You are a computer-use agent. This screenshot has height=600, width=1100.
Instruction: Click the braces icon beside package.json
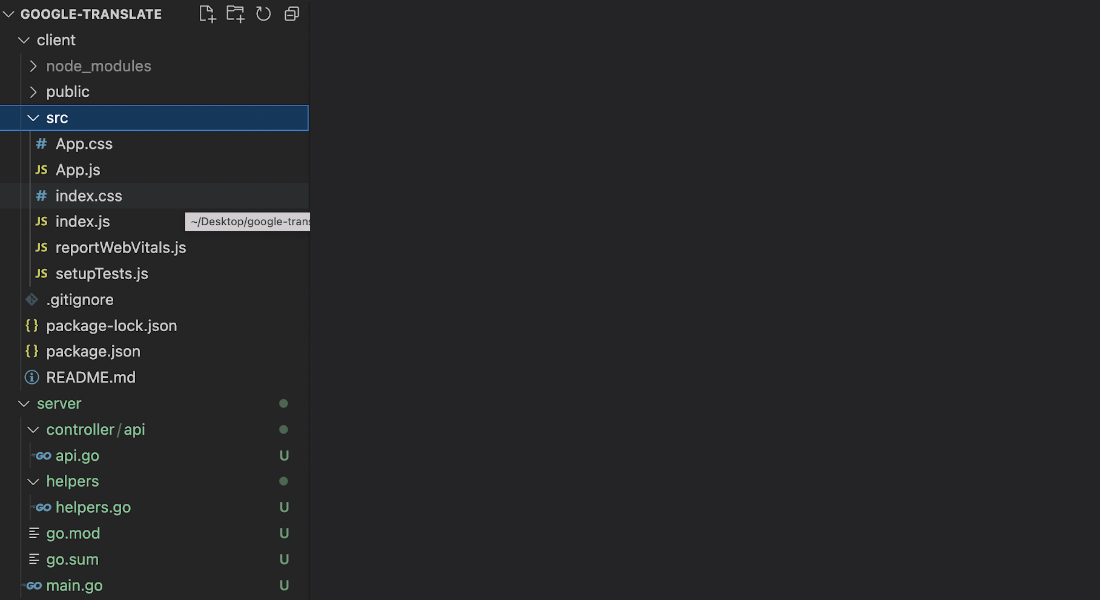32,352
